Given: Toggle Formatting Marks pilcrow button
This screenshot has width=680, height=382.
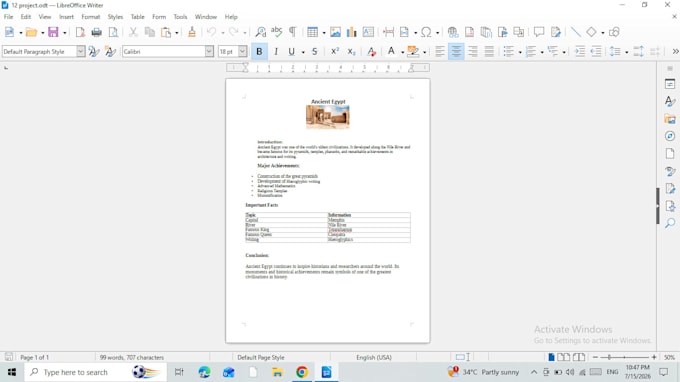Looking at the screenshot, I should (x=293, y=32).
